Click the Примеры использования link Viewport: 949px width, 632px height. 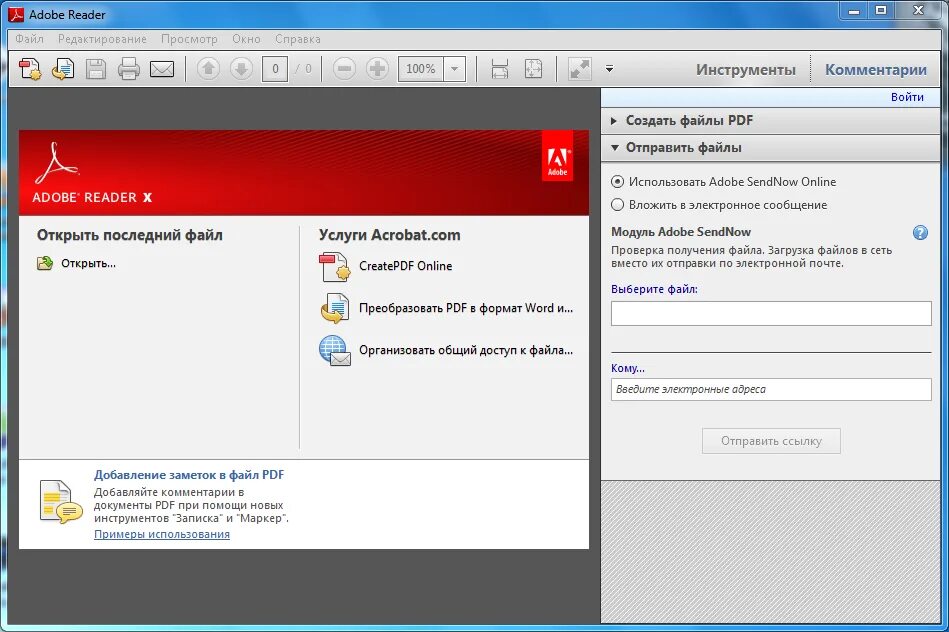(162, 534)
